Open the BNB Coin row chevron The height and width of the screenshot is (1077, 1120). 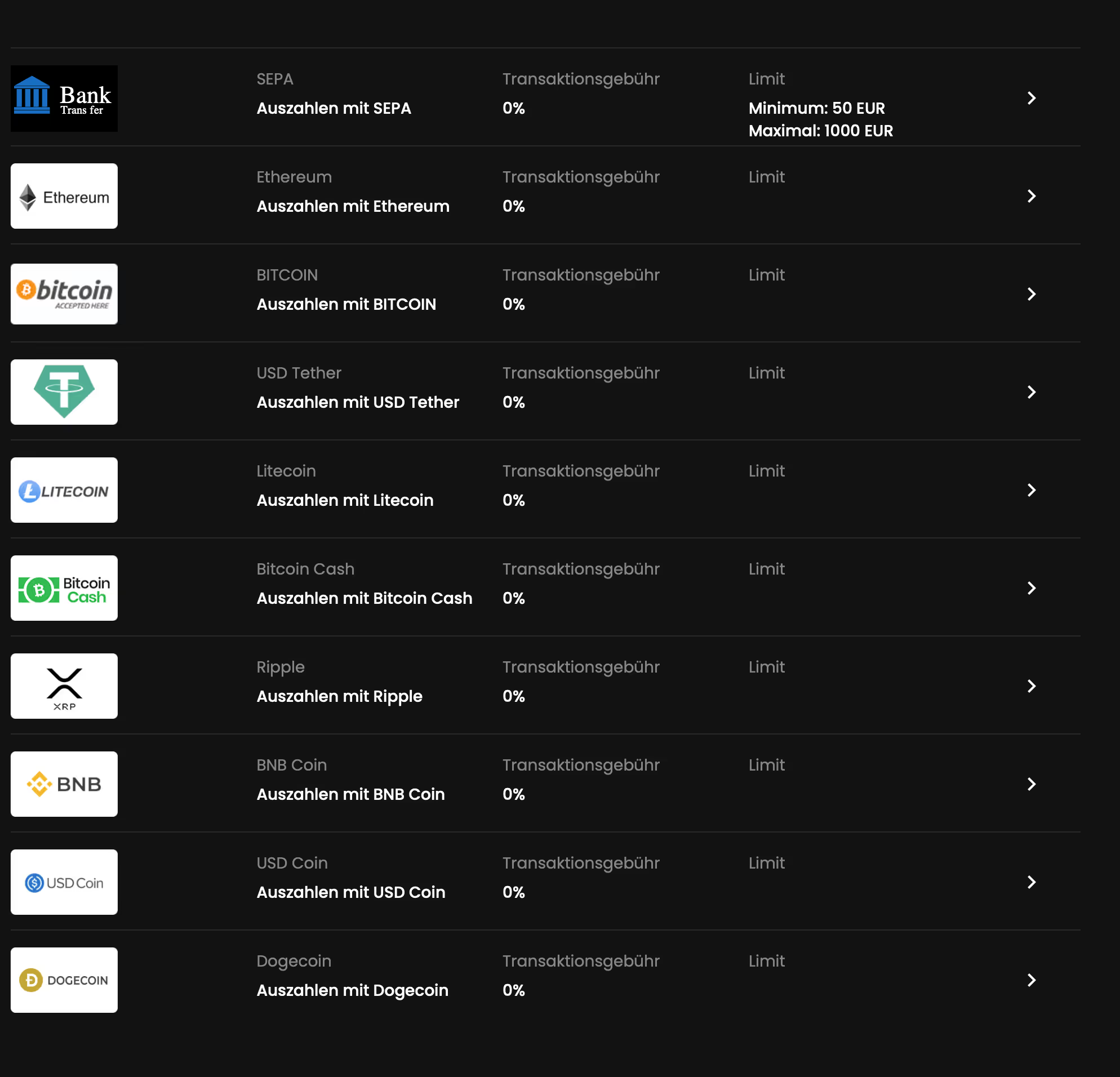(1031, 784)
